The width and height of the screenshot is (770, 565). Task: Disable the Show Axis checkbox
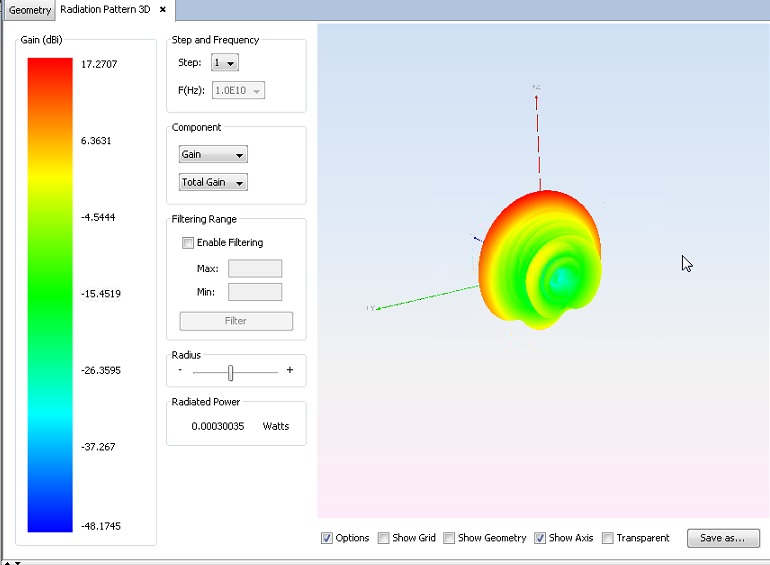540,538
